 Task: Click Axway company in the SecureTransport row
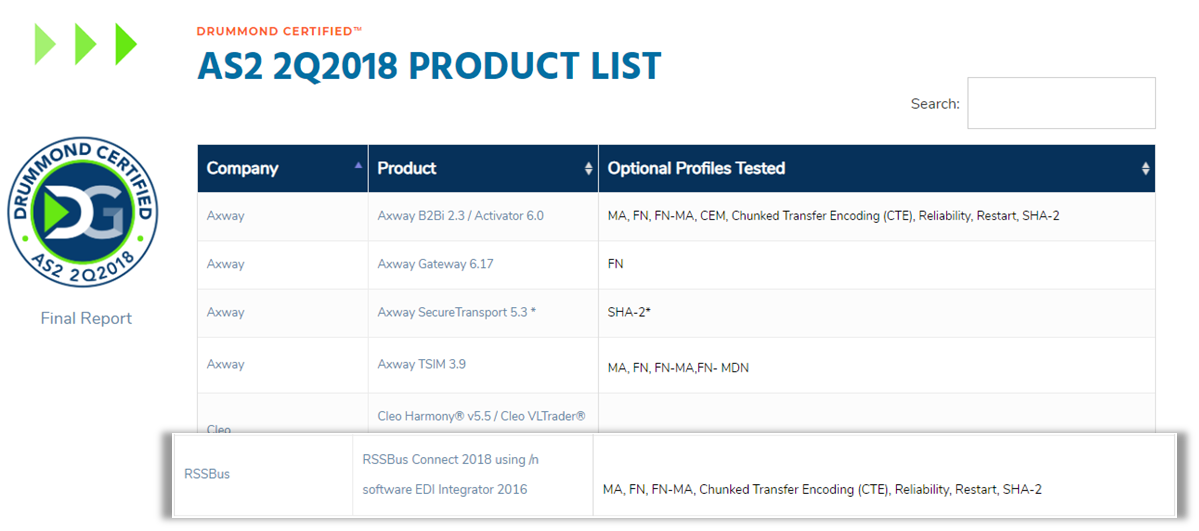click(x=226, y=312)
